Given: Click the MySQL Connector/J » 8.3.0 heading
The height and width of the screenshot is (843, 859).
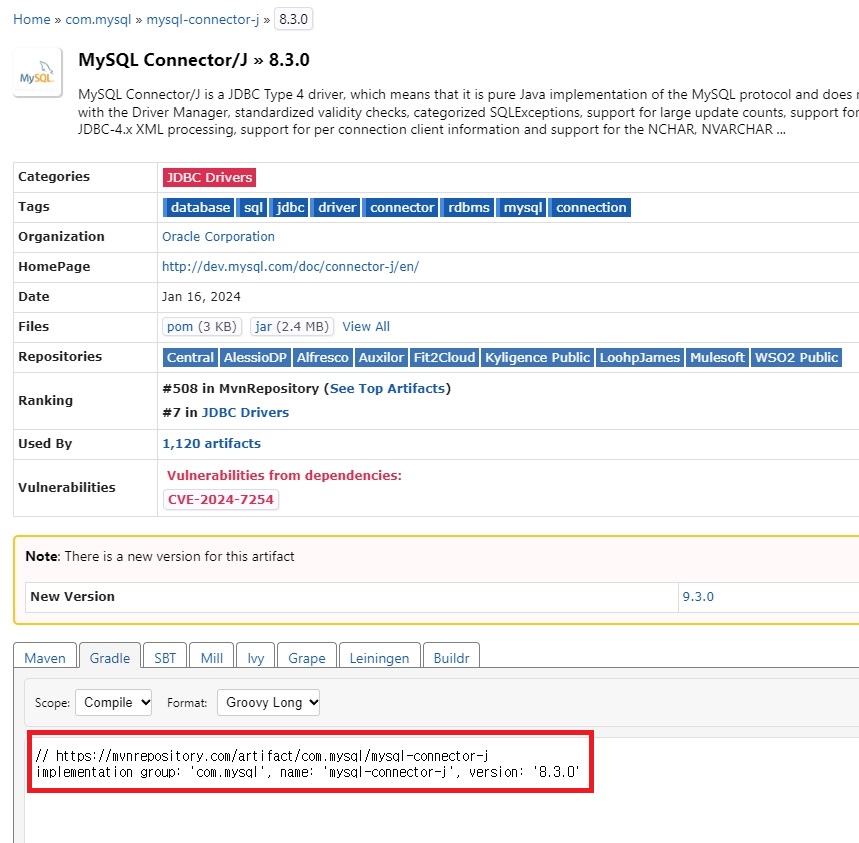Looking at the screenshot, I should click(x=194, y=60).
